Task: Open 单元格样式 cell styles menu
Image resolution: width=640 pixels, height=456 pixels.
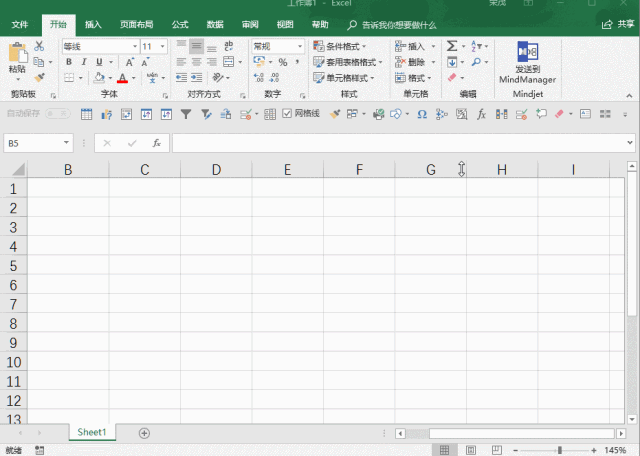Action: [x=344, y=78]
